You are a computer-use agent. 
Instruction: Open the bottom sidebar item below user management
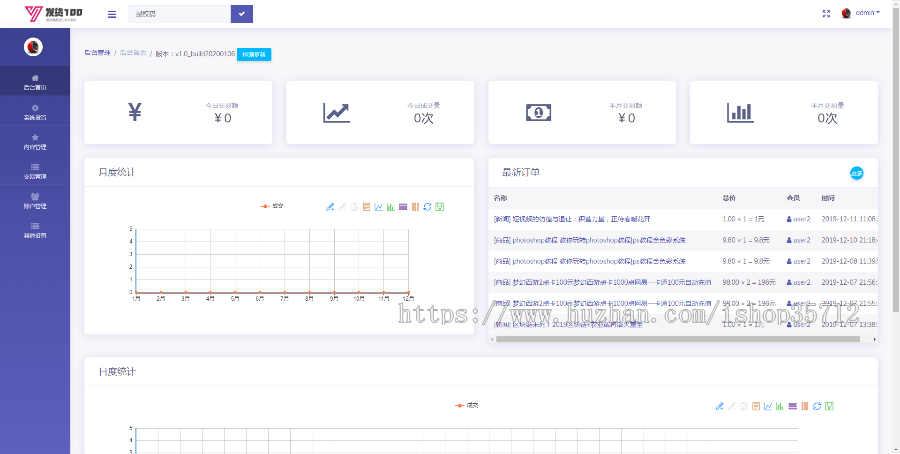pos(35,230)
